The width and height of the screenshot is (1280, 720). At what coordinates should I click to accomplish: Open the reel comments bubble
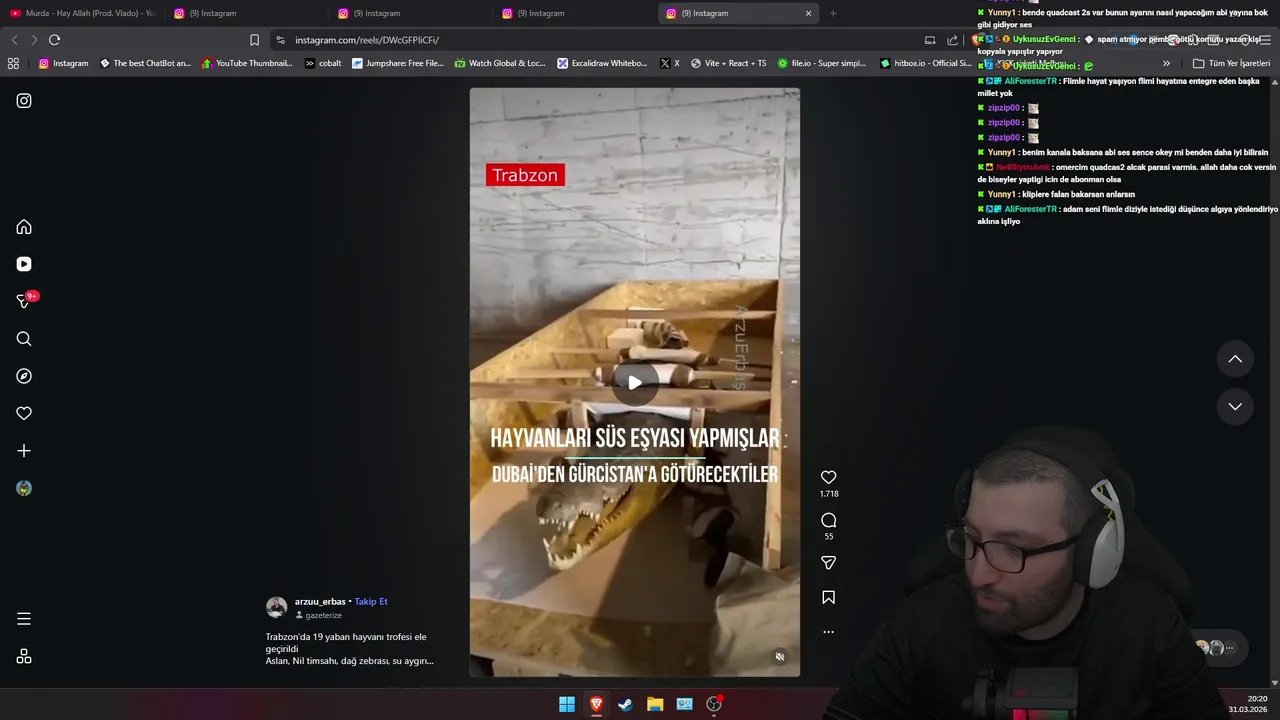[828, 520]
